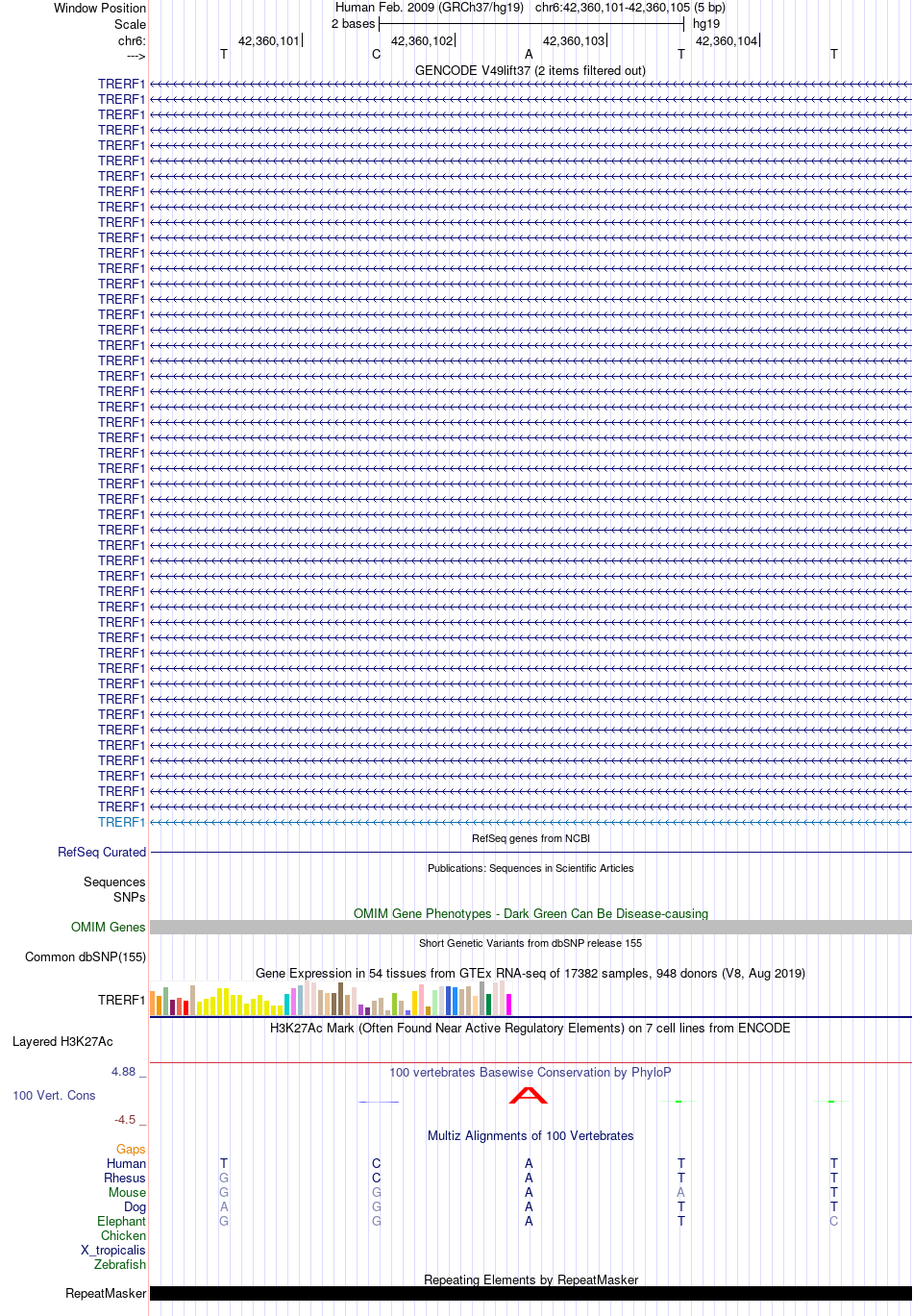
Task: Click 'Human Feb. 2009 (GRCh37/hg19)' assembly text
Action: pyautogui.click(x=430, y=8)
